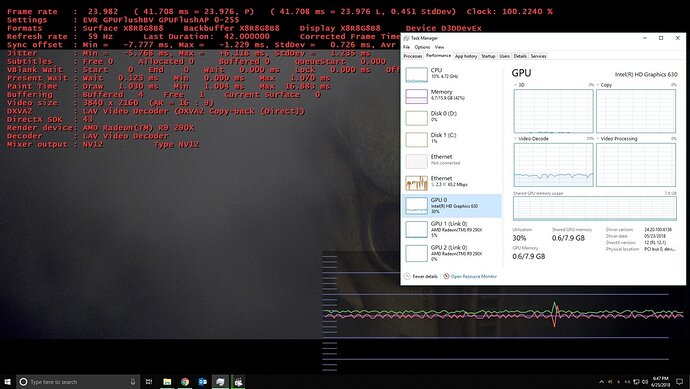Click the 'Type here to search' box
This screenshot has height=389, width=690.
[x=78, y=382]
